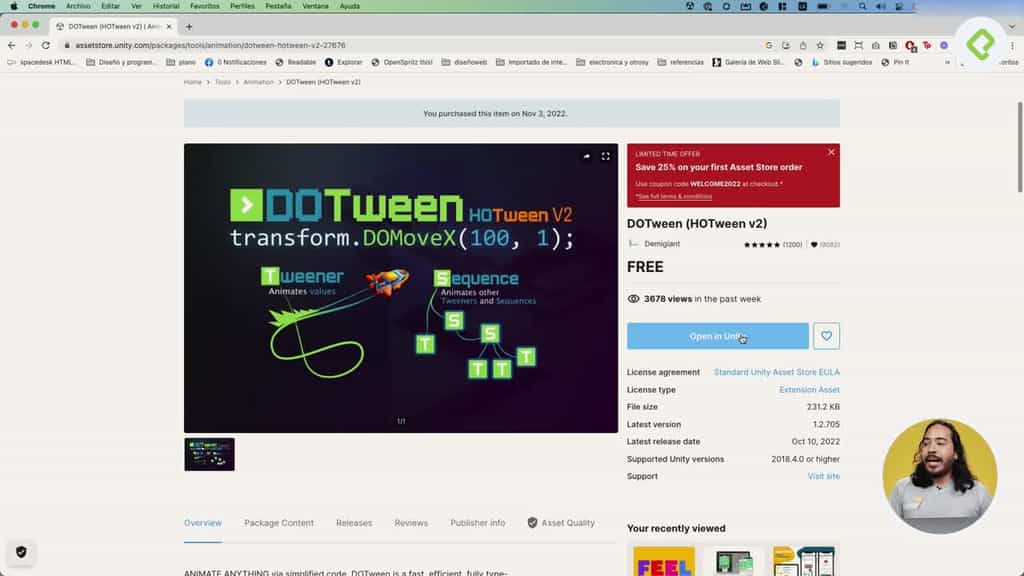Add DOTween to favorites with heart button
The height and width of the screenshot is (576, 1024).
[826, 336]
